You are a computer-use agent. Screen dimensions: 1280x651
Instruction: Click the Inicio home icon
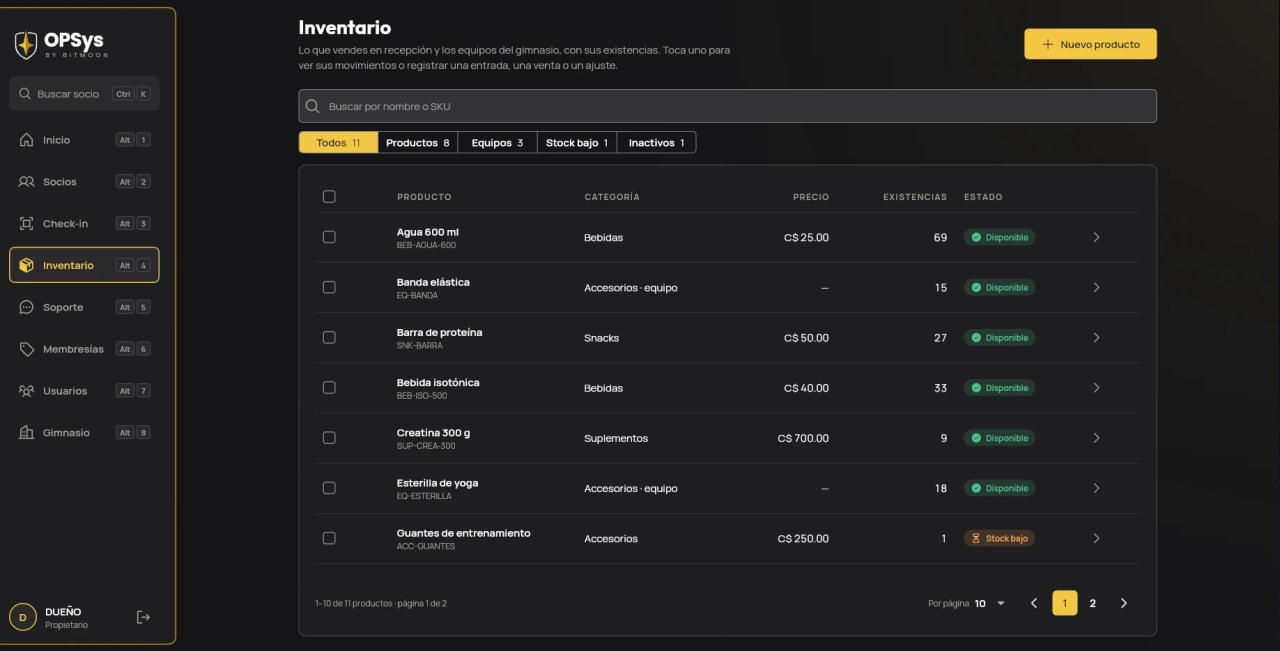tap(26, 140)
